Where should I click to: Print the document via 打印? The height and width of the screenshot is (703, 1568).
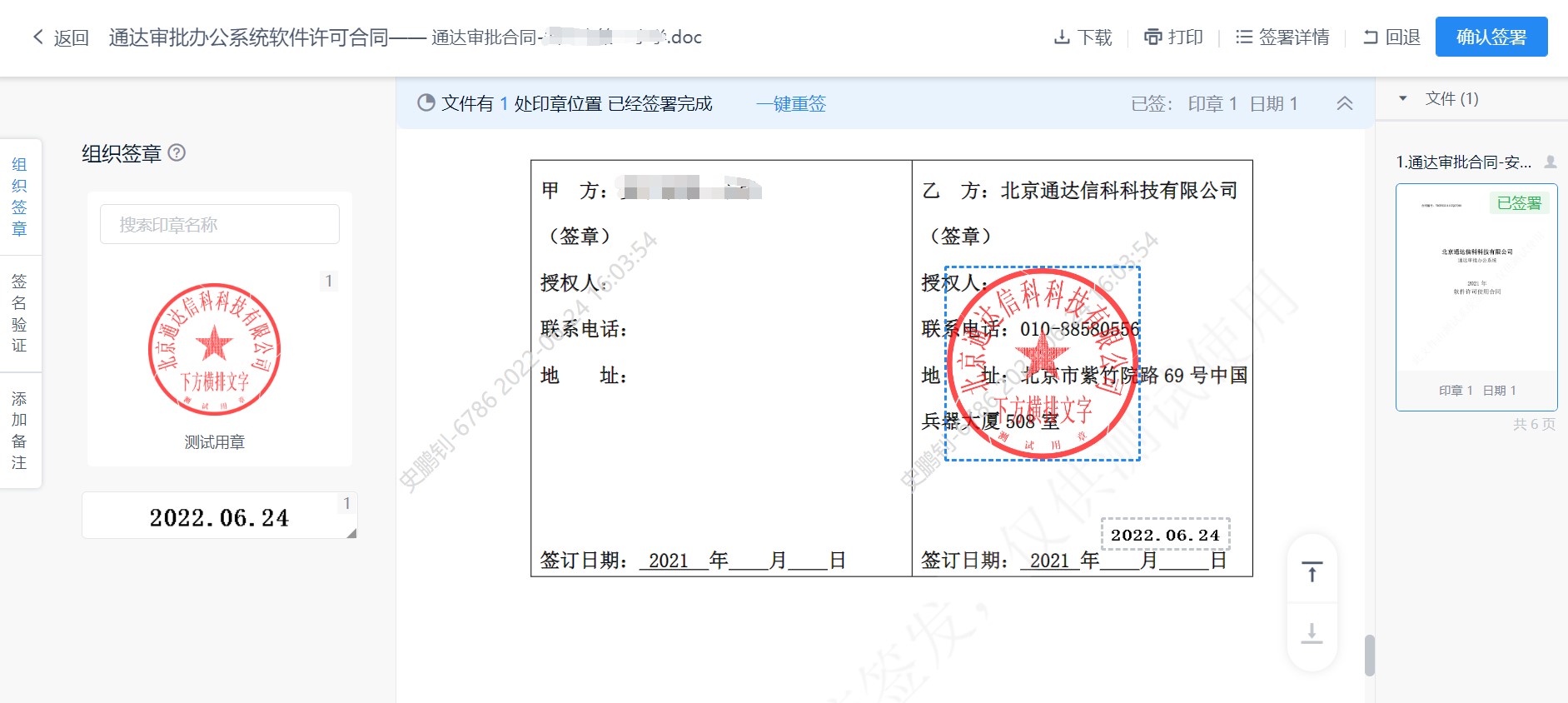click(x=1173, y=37)
